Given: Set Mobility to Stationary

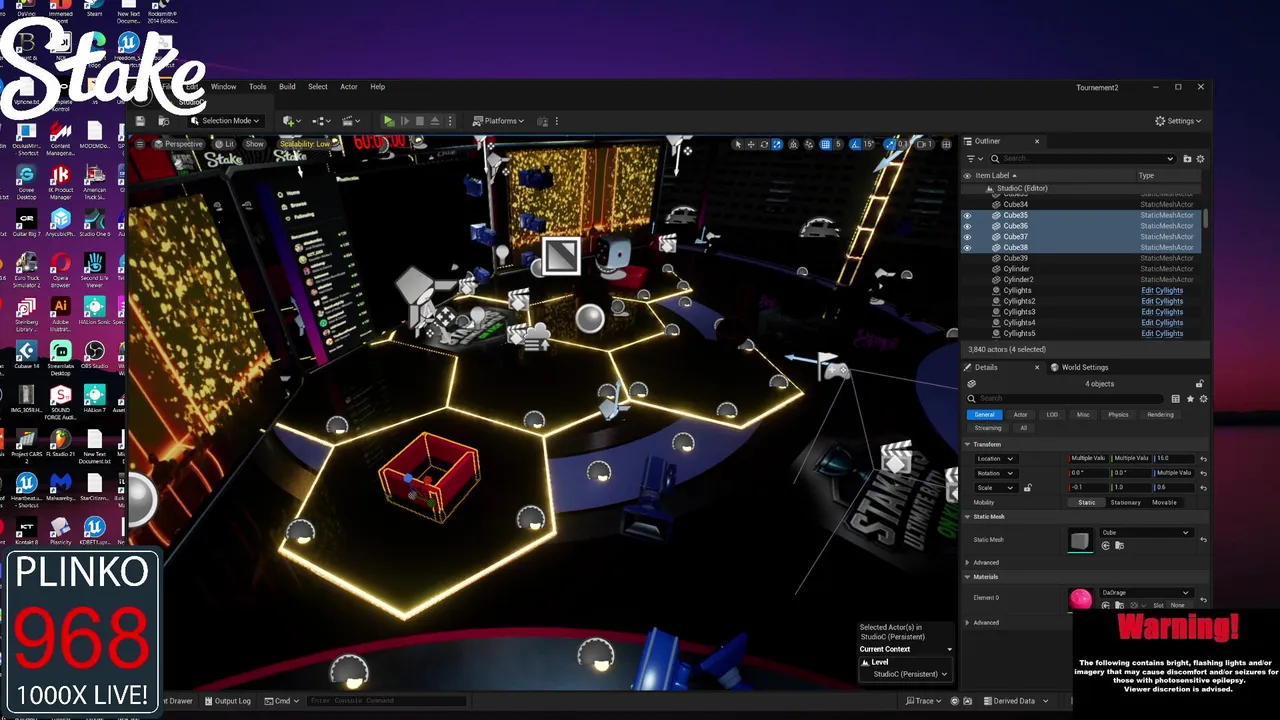Looking at the screenshot, I should (1125, 502).
